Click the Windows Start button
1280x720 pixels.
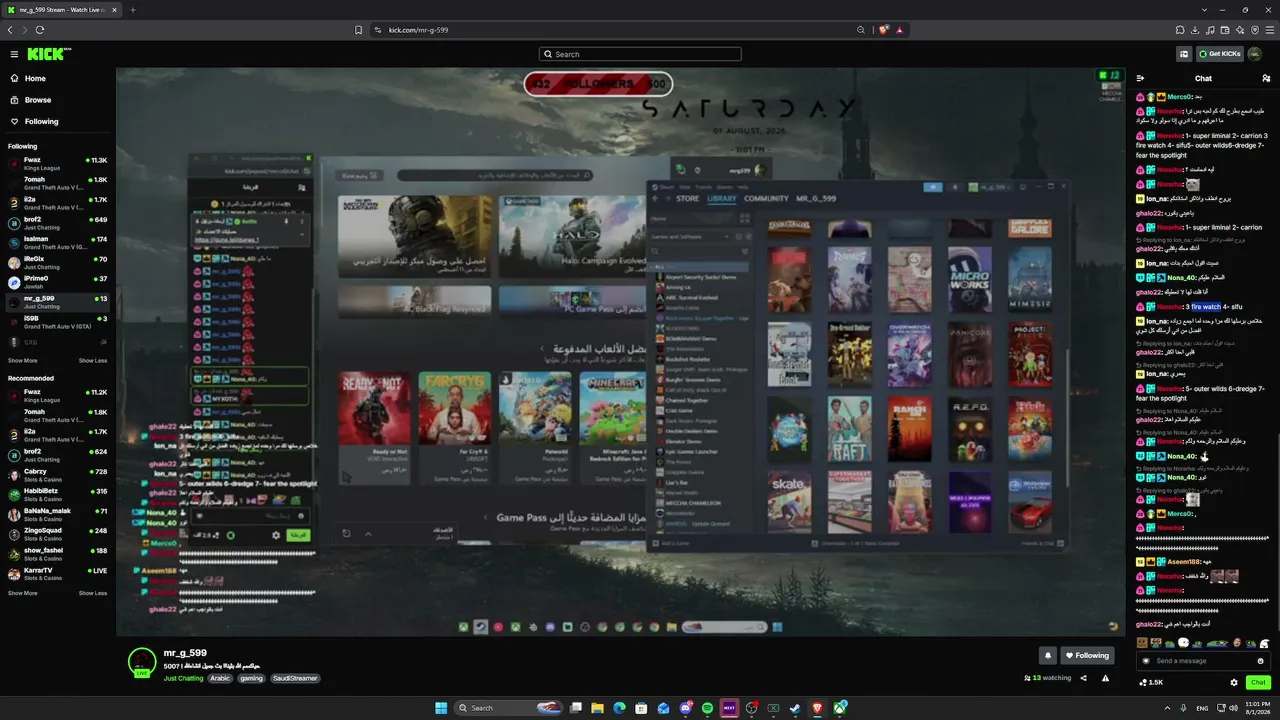(x=441, y=708)
